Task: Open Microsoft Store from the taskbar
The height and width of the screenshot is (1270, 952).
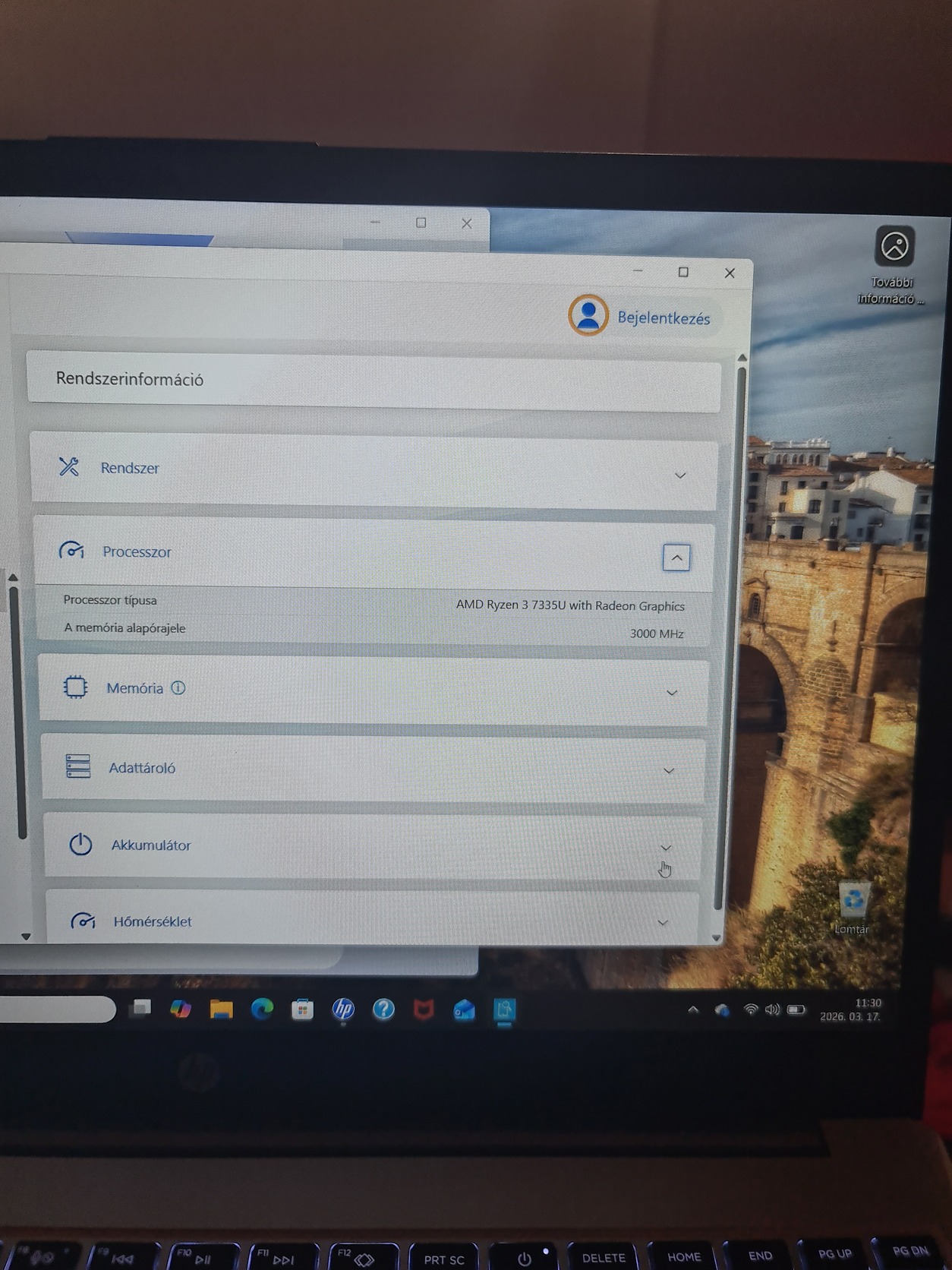Action: pos(302,1009)
